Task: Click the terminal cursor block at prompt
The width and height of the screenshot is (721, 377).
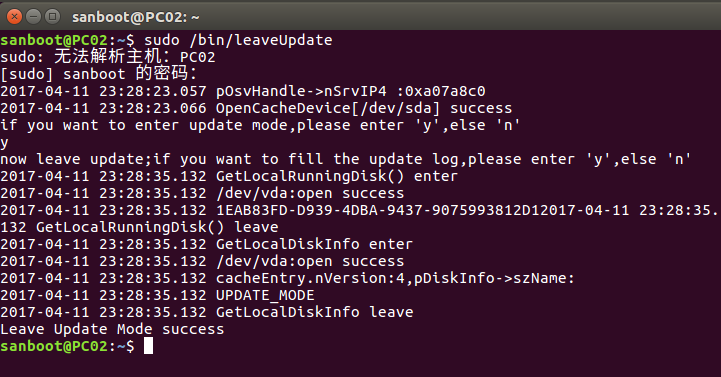Action: coord(148,346)
